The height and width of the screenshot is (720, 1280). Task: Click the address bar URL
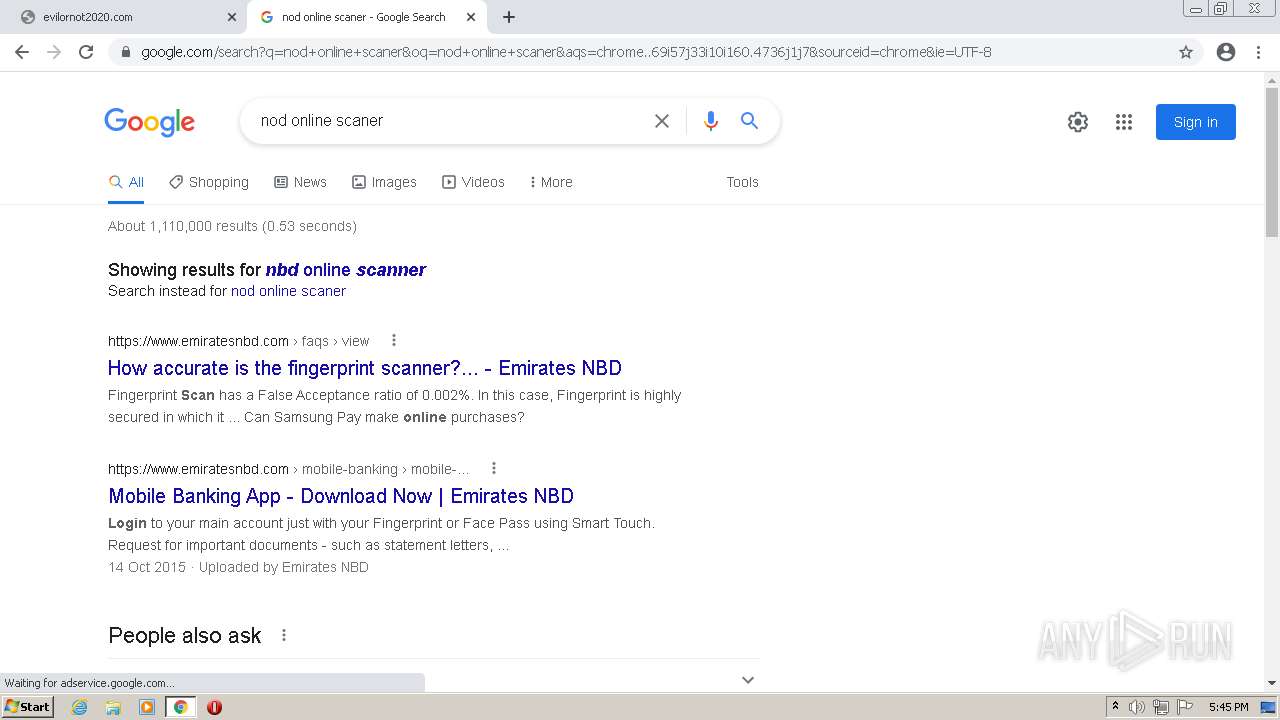(x=566, y=52)
